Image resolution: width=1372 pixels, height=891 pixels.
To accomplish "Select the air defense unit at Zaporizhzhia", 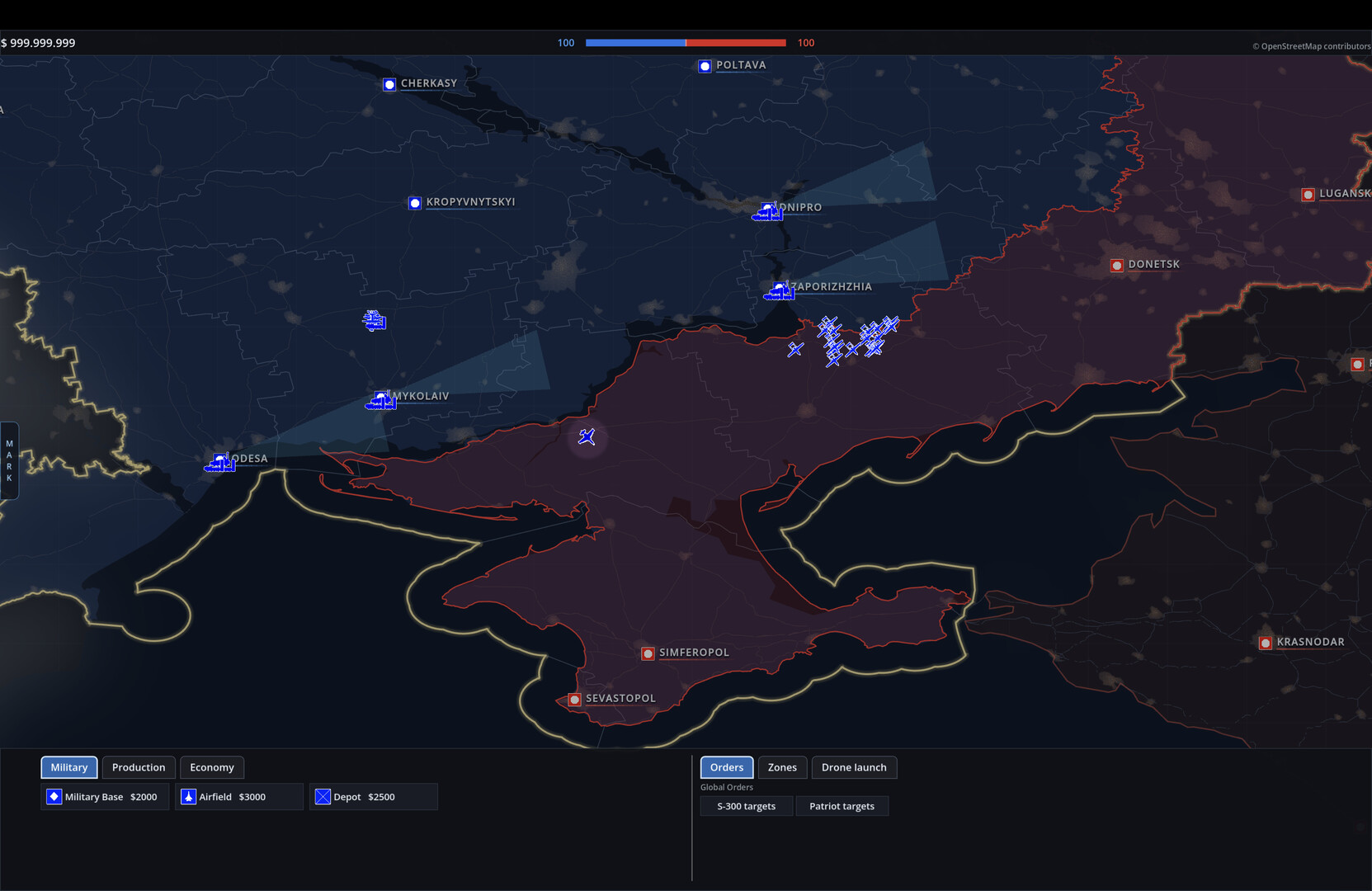I will click(x=780, y=290).
